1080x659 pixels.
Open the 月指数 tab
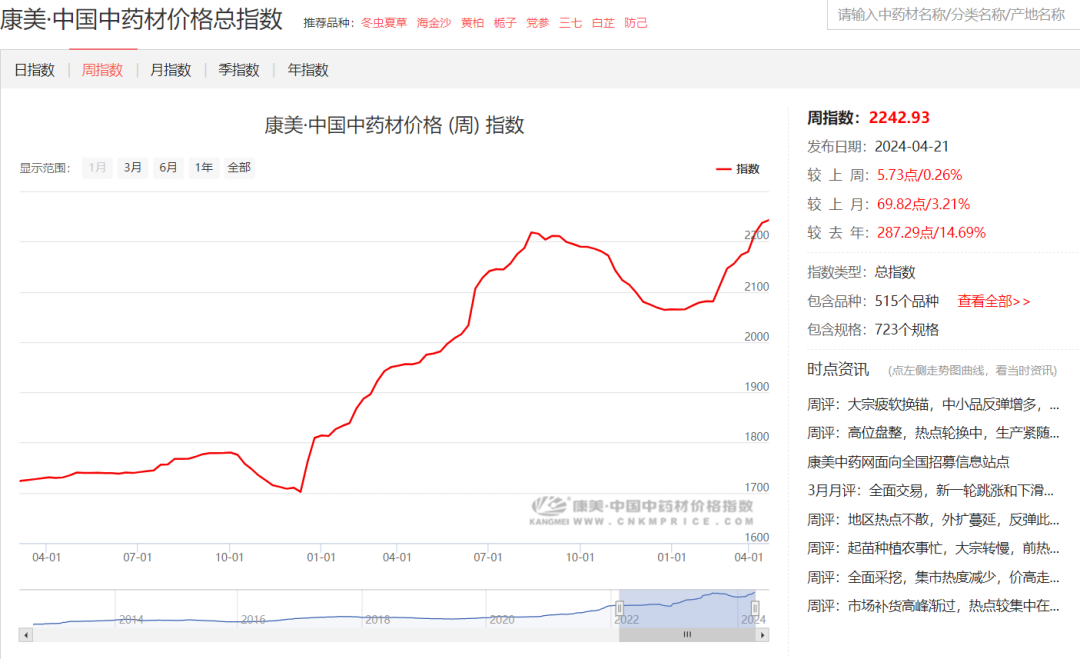(170, 70)
